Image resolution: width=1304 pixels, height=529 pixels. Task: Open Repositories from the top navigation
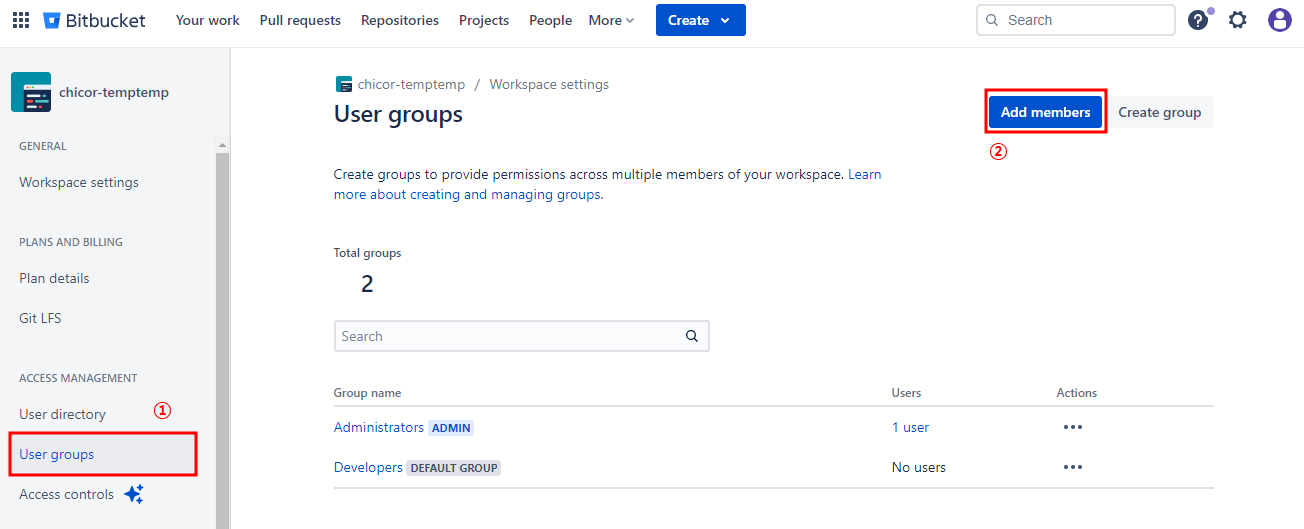[400, 20]
